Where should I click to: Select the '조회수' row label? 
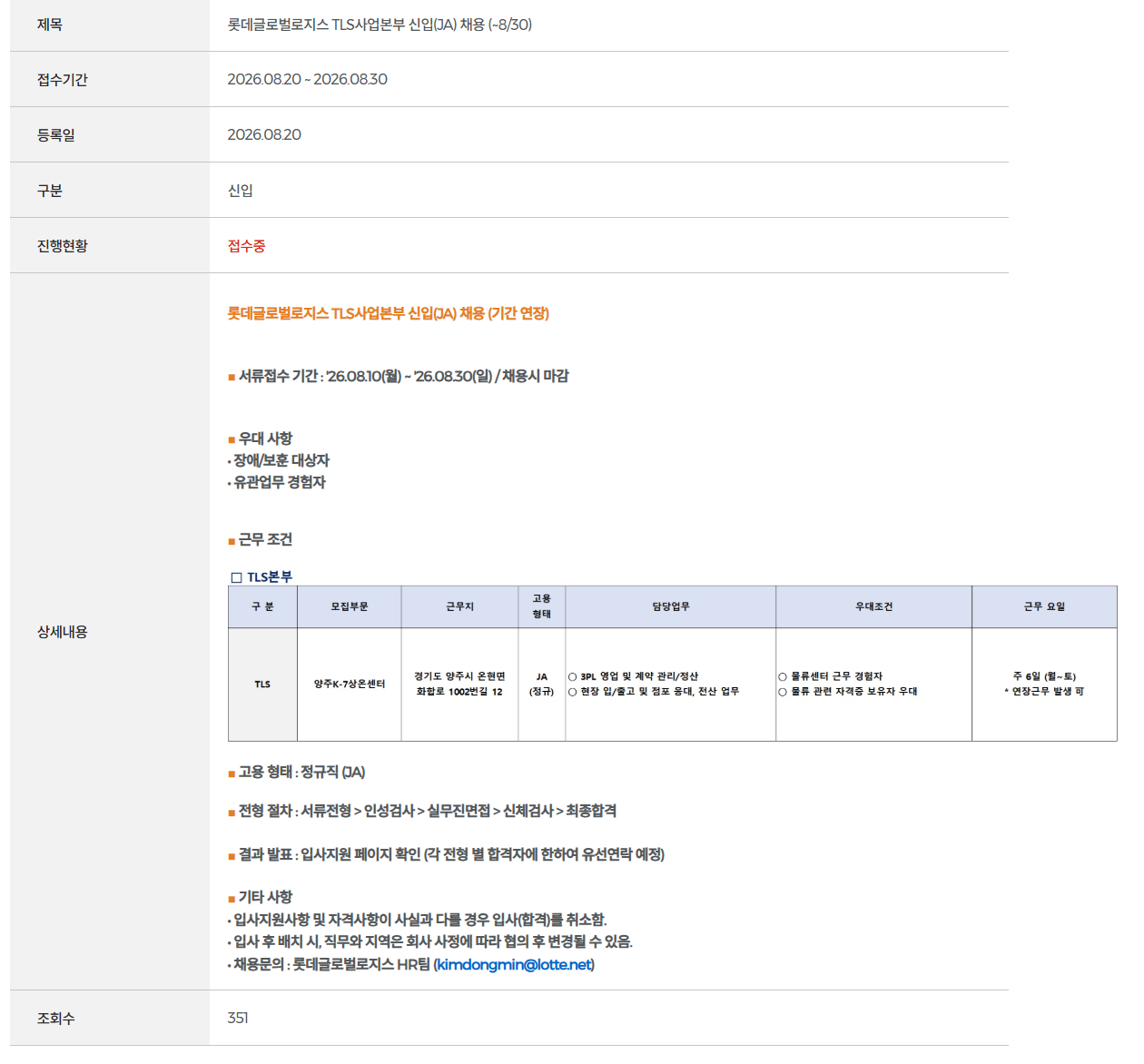56,1019
